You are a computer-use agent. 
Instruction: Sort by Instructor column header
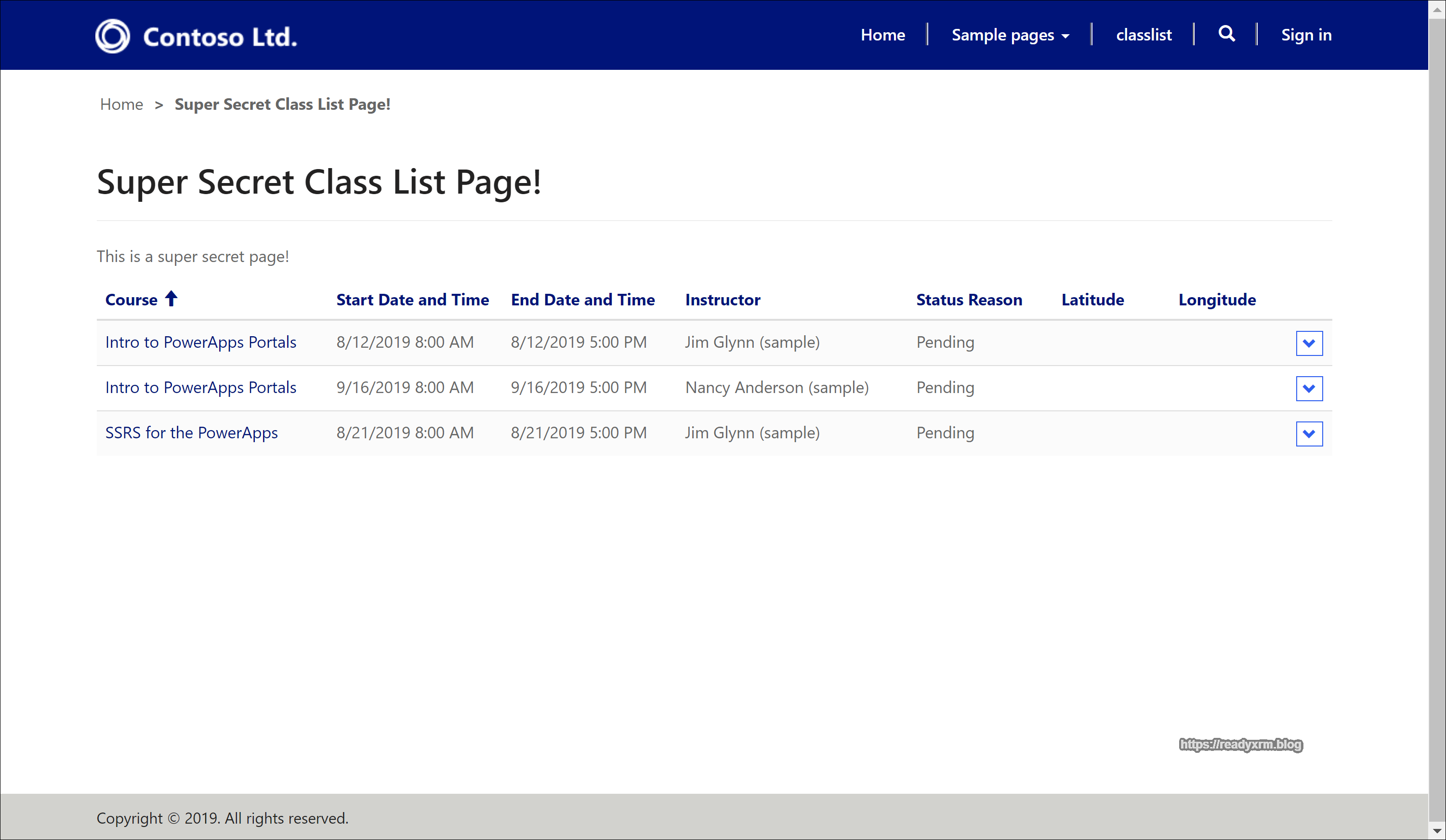click(723, 300)
